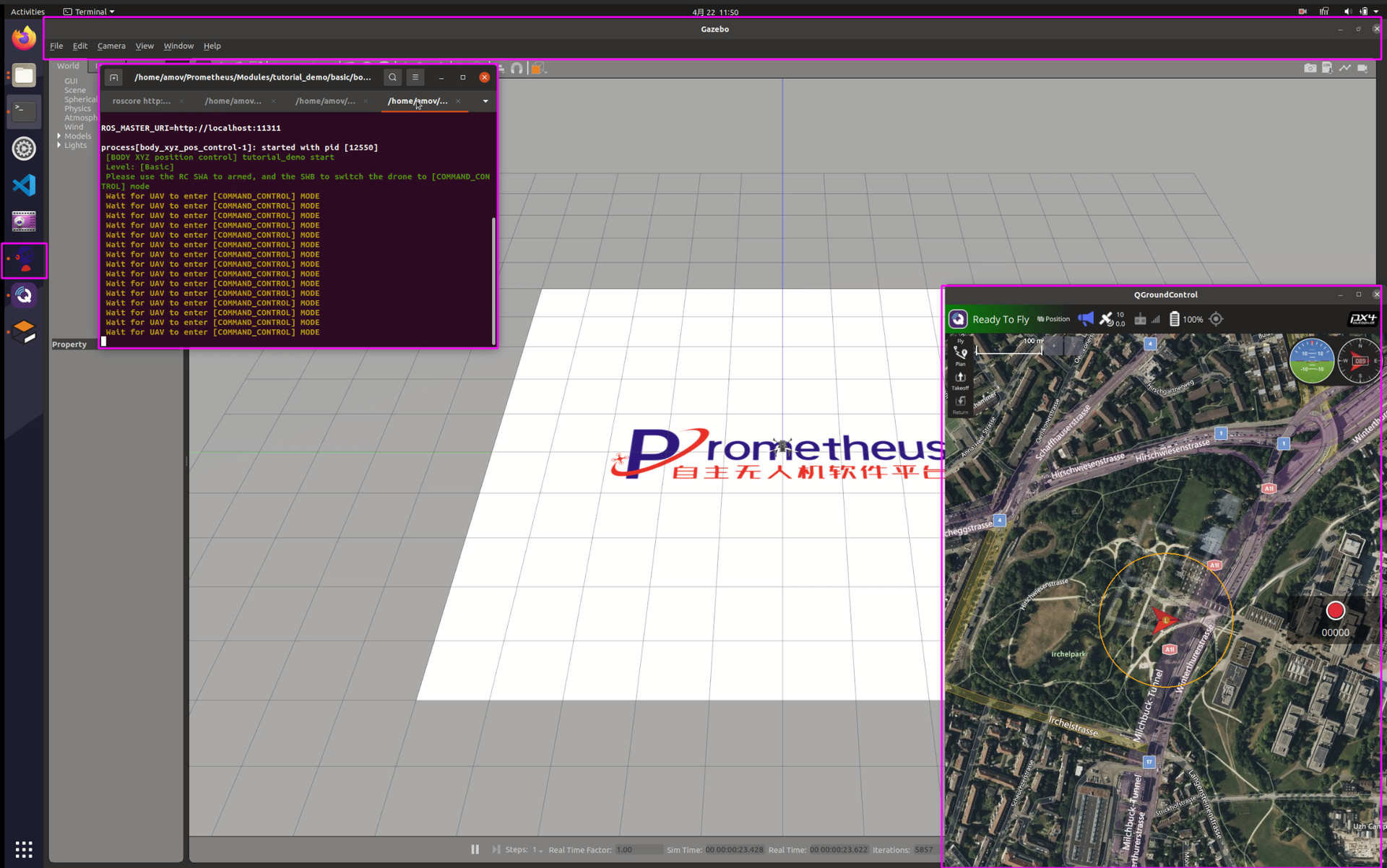The width and height of the screenshot is (1387, 868).
Task: Click Gazebo orange cube view angle icon
Action: (x=537, y=69)
